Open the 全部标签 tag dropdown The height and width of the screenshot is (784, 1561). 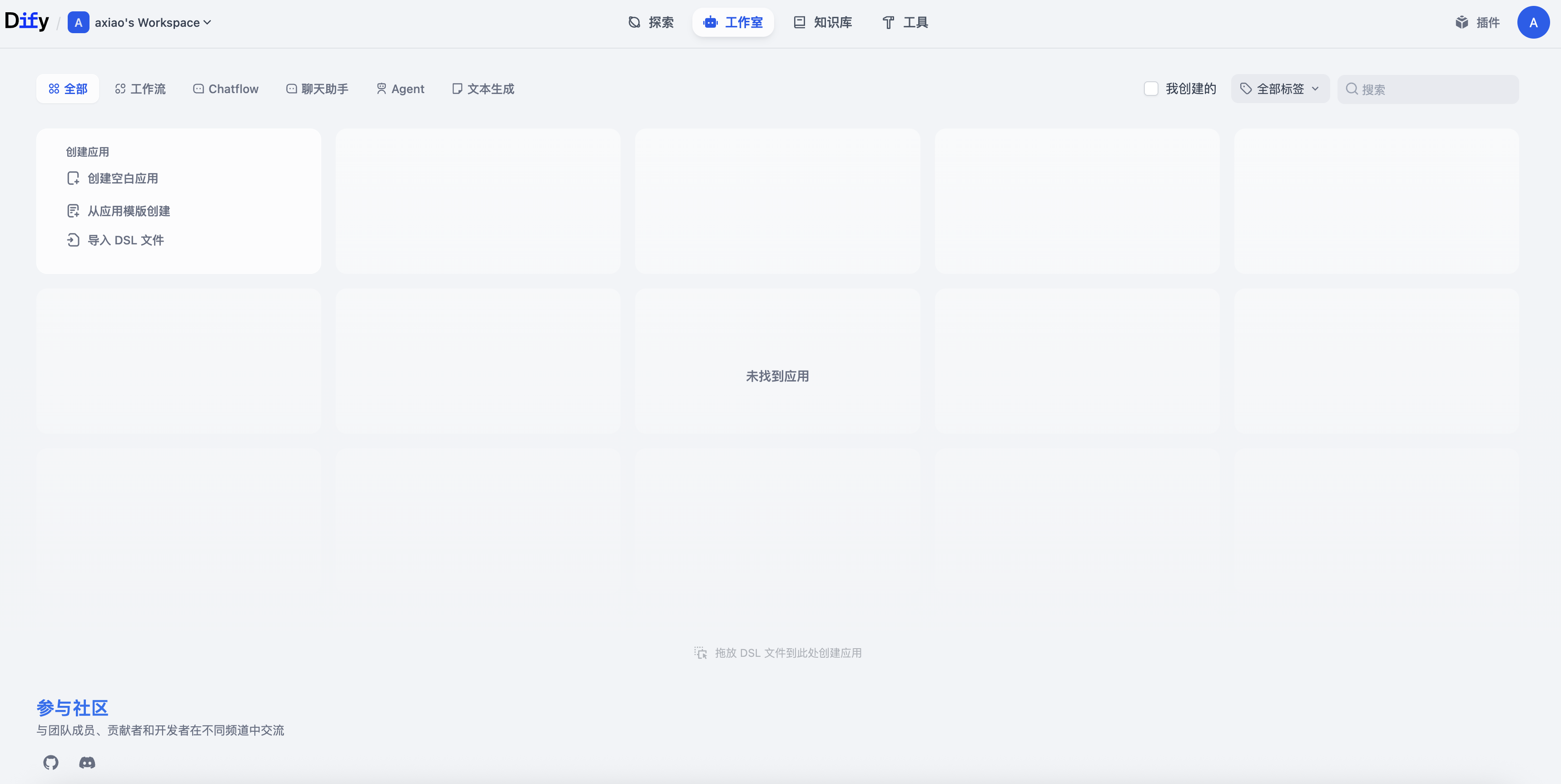click(1280, 89)
